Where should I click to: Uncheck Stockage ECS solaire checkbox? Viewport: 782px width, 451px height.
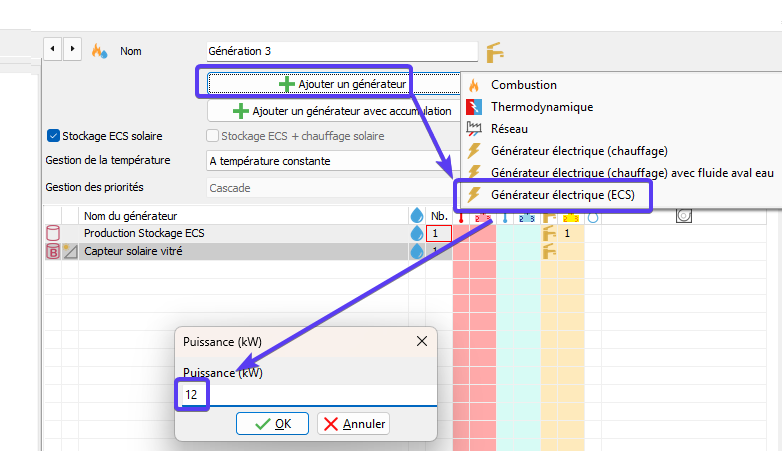(x=53, y=136)
